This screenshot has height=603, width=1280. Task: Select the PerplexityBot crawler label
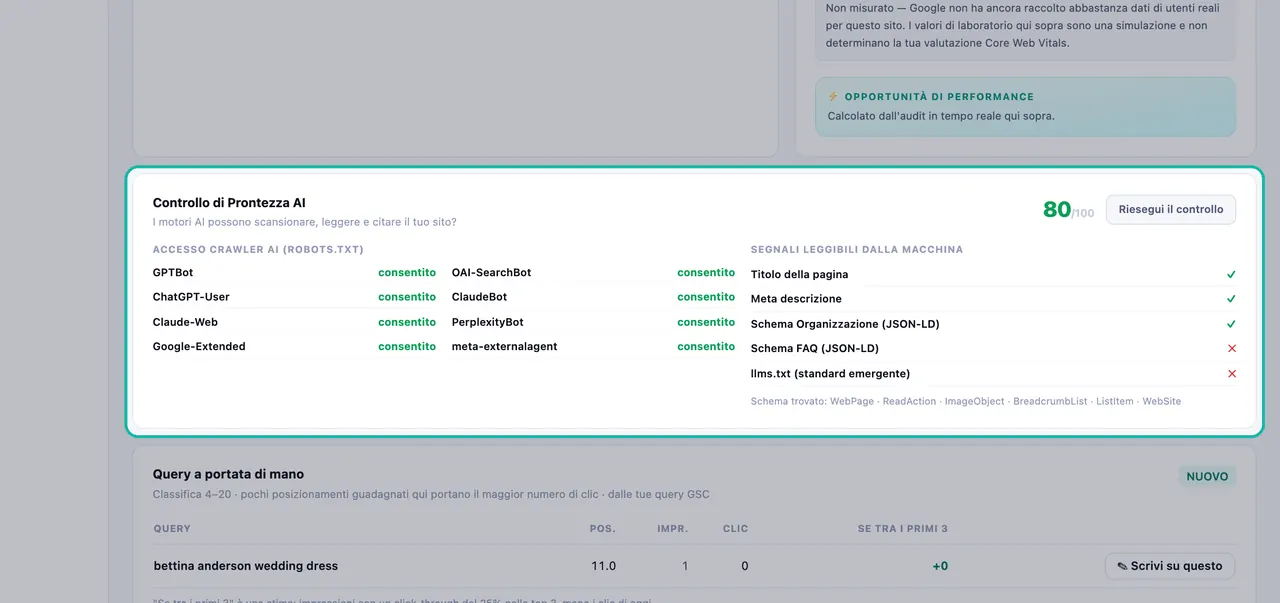487,322
